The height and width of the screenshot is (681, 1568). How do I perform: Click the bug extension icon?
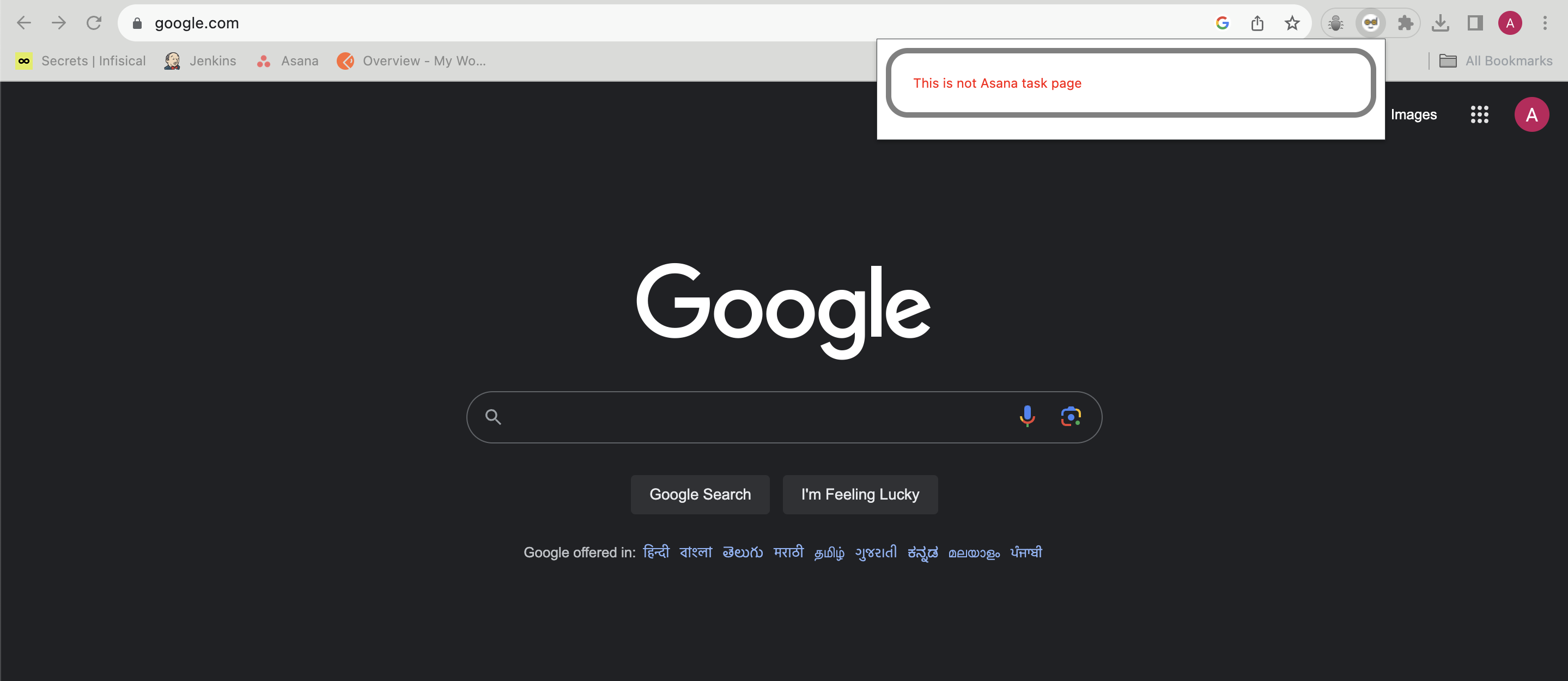point(1335,23)
